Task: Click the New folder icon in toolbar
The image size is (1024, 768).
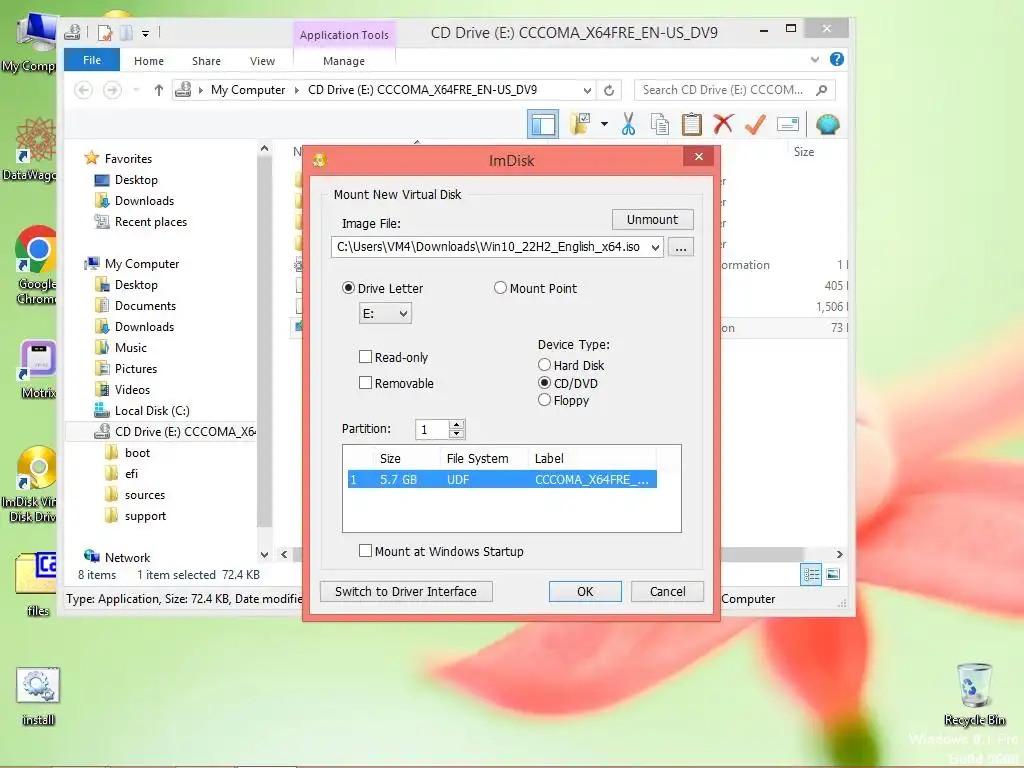Action: (579, 124)
